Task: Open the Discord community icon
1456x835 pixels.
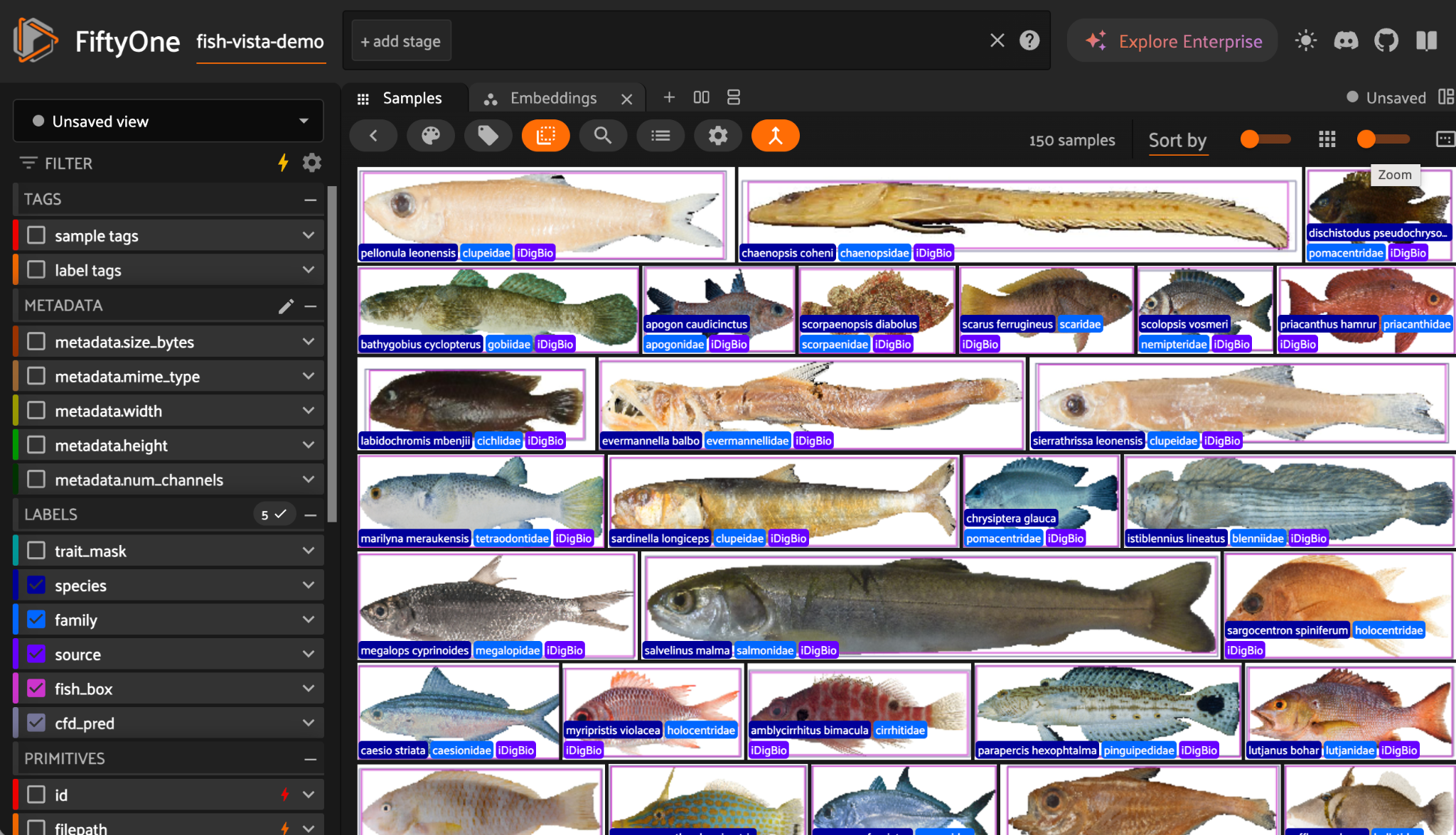Action: click(1346, 41)
